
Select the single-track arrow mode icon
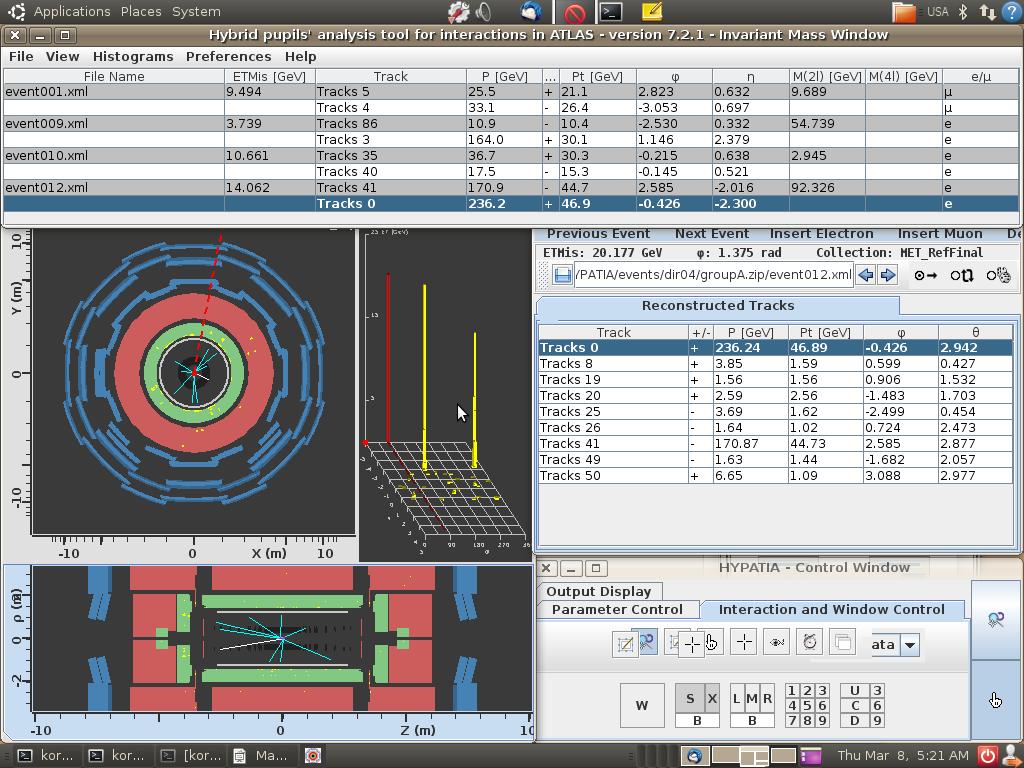[925, 276]
